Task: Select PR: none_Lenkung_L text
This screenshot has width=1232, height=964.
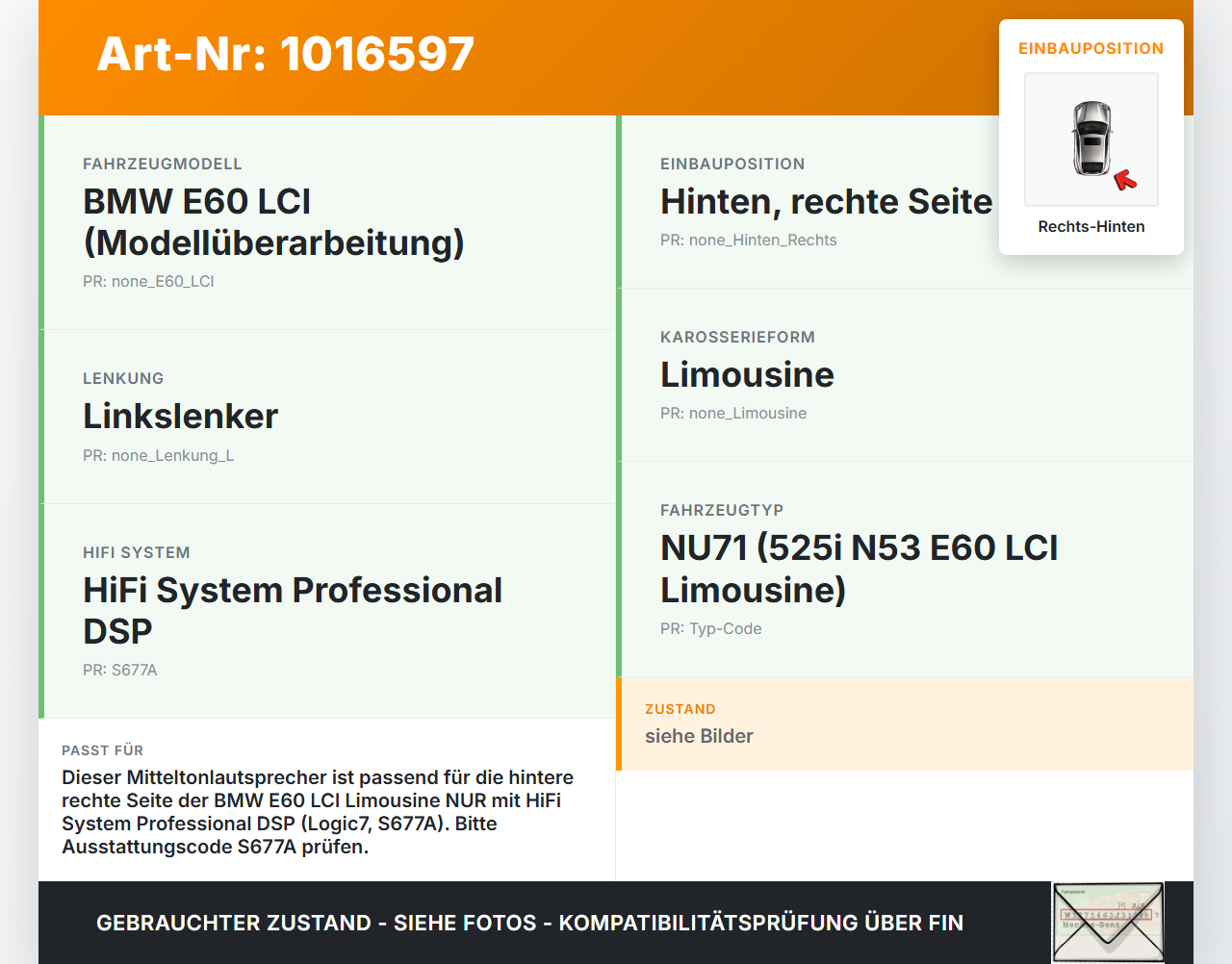Action: tap(159, 455)
